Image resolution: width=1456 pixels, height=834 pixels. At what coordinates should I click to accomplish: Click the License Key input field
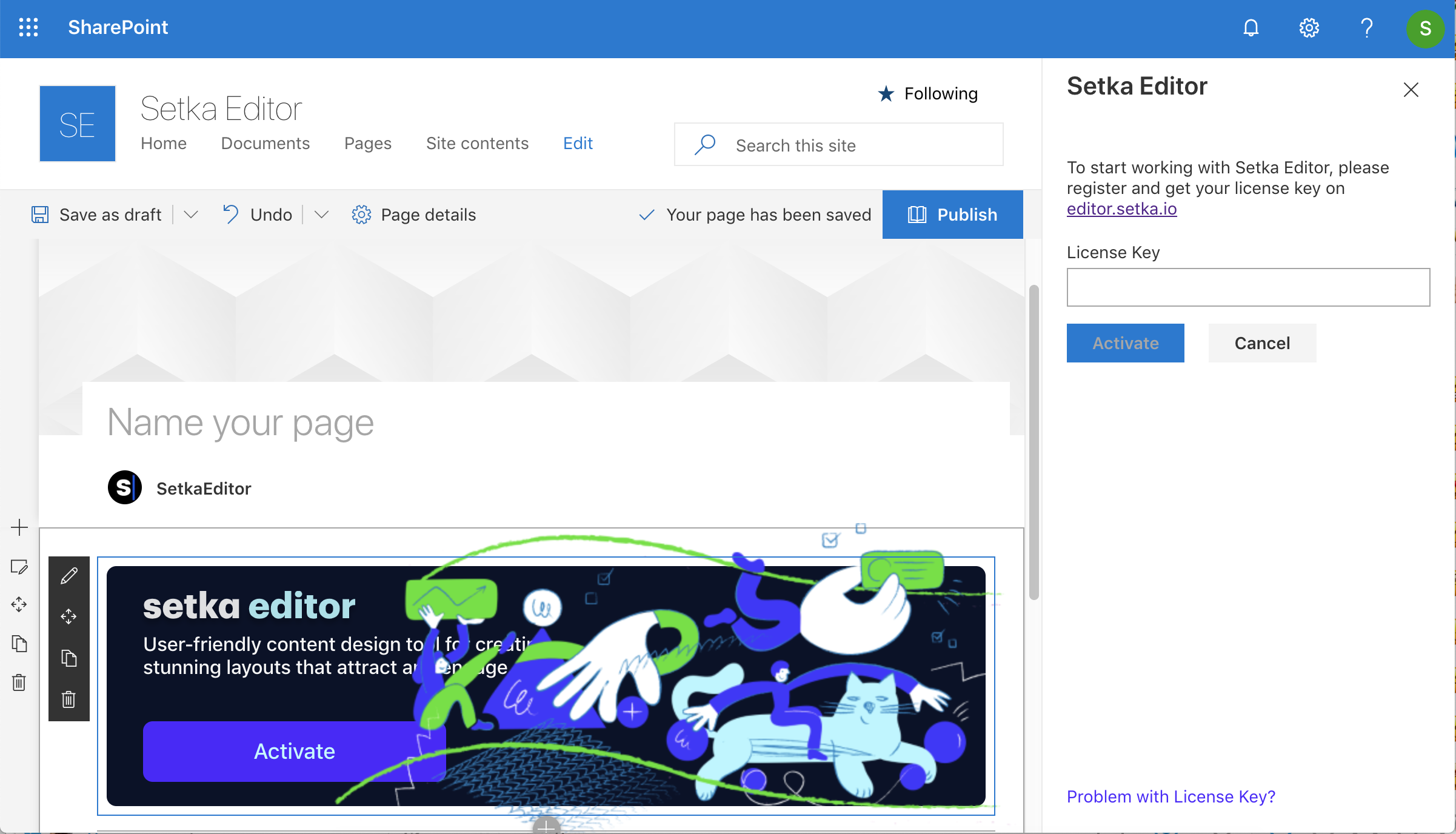pos(1247,287)
